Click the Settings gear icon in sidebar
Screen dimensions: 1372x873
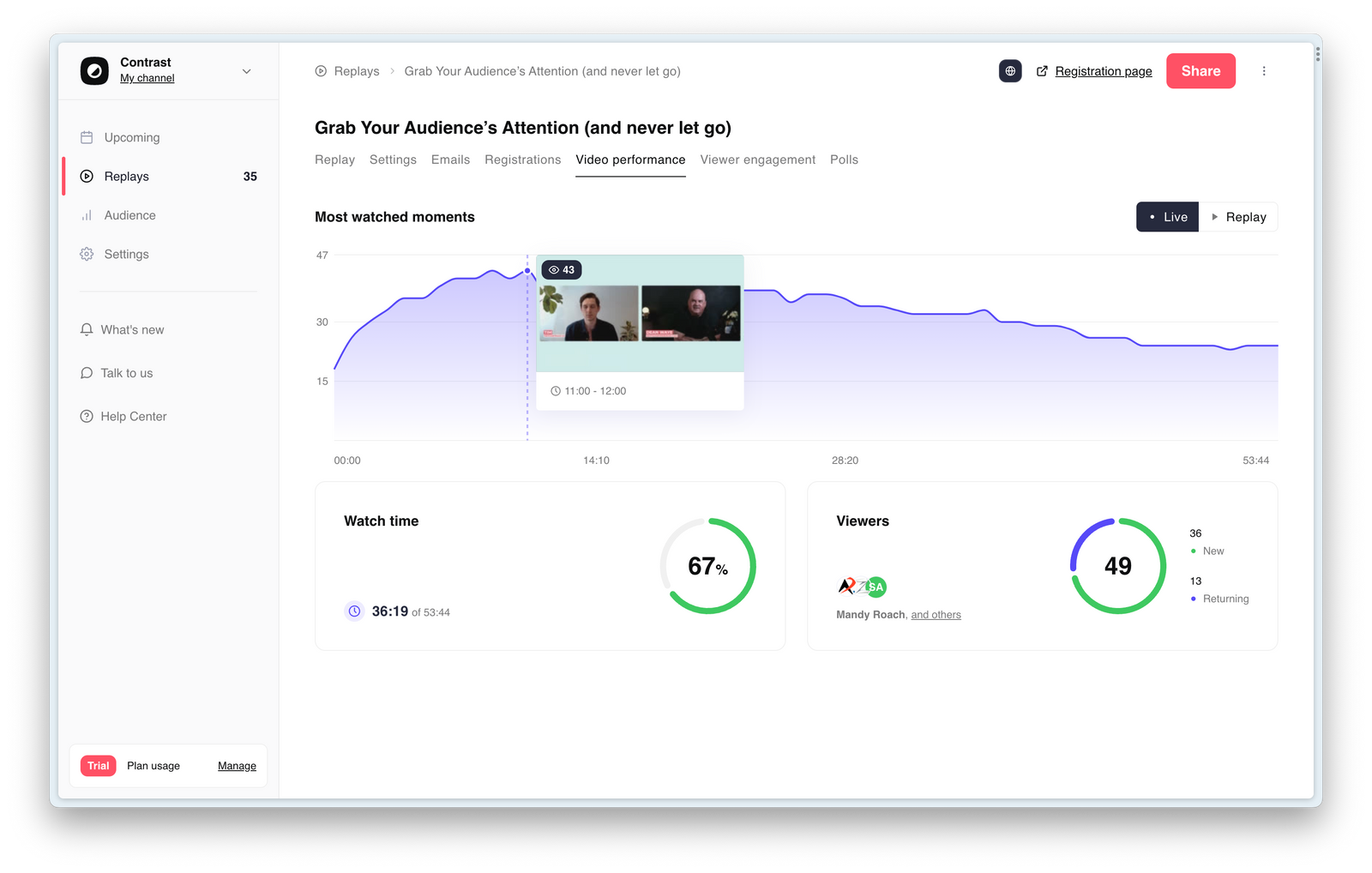[87, 254]
